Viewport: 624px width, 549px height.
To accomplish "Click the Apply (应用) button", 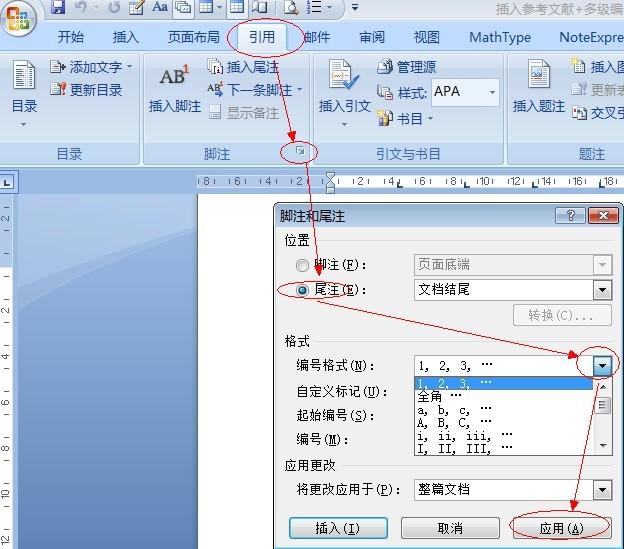I will pos(560,528).
